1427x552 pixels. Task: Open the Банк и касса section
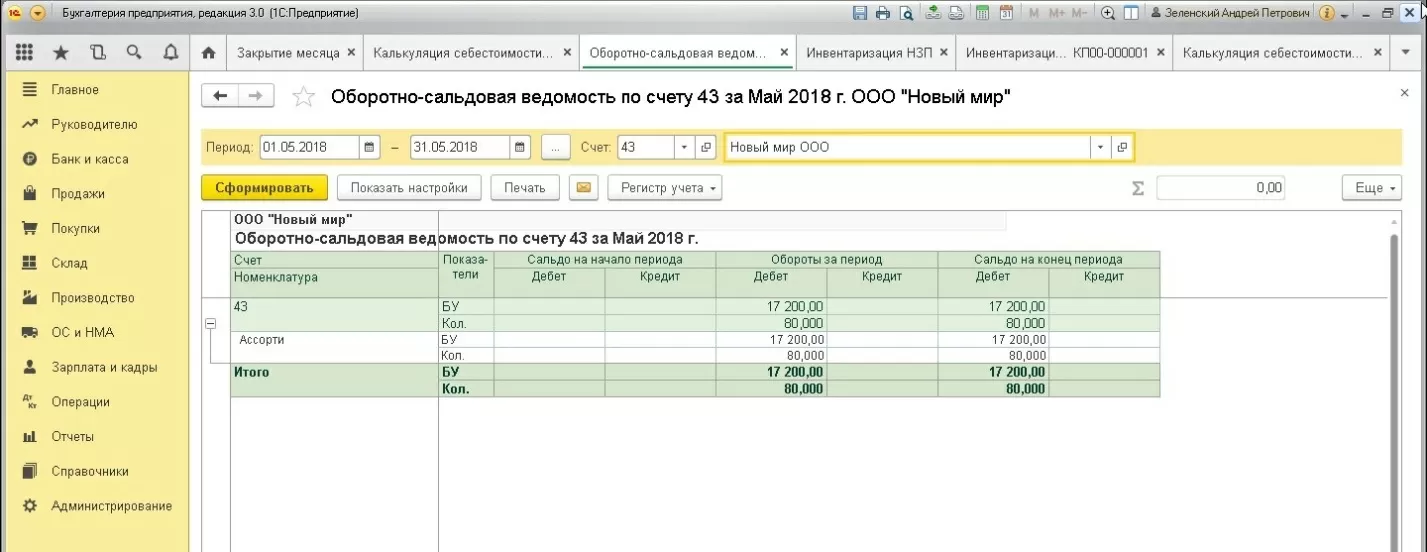click(90, 159)
